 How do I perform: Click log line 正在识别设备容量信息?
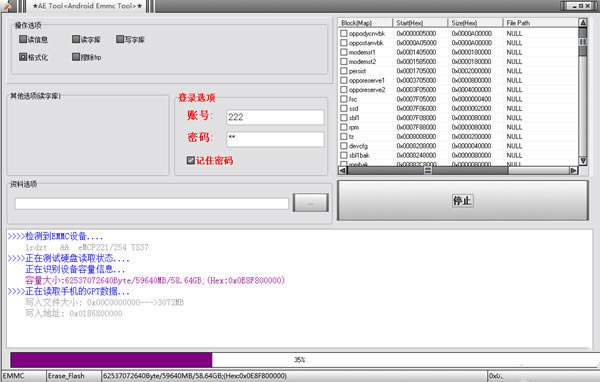point(75,269)
